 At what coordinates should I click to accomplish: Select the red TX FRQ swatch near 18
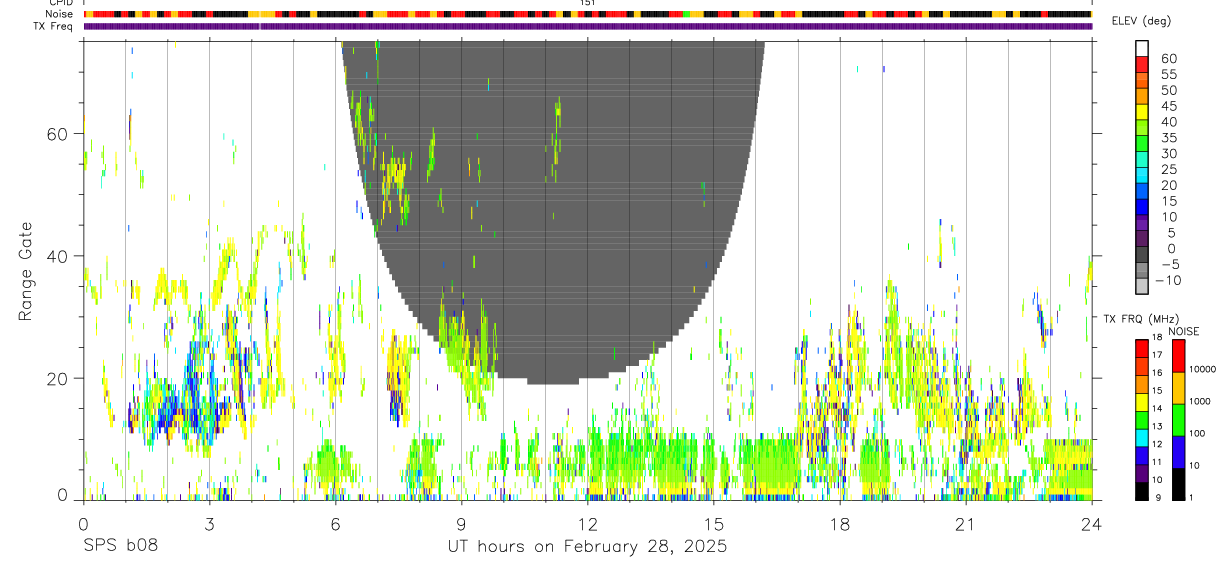click(1142, 348)
